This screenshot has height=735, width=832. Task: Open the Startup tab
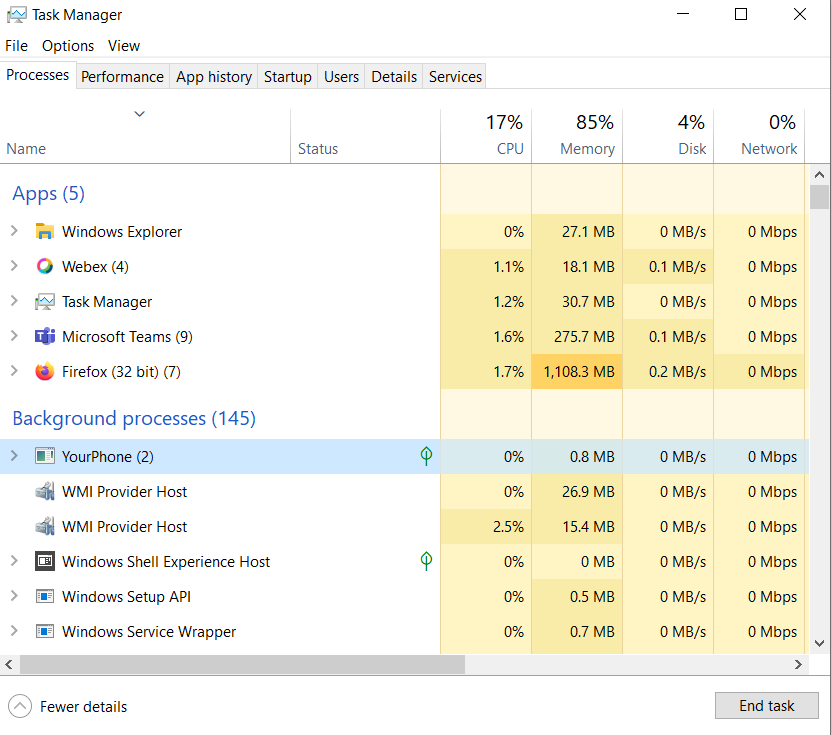point(287,77)
